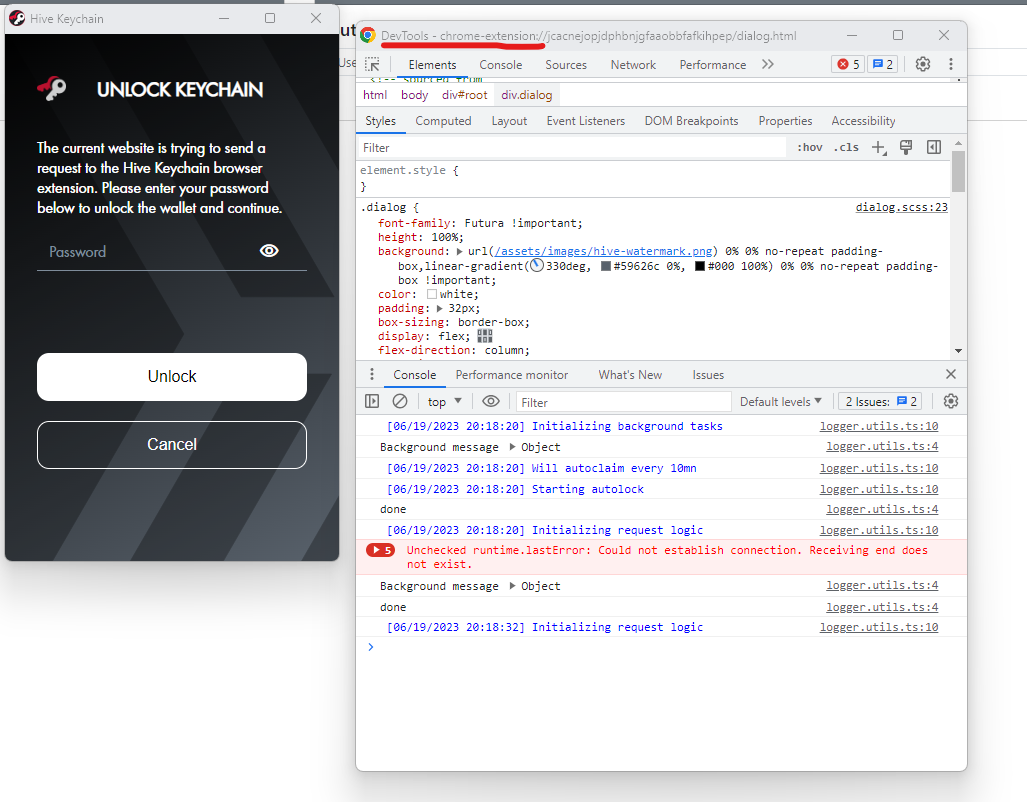Switch to Computed styles tab
Image resolution: width=1027 pixels, height=802 pixels.
tap(443, 121)
